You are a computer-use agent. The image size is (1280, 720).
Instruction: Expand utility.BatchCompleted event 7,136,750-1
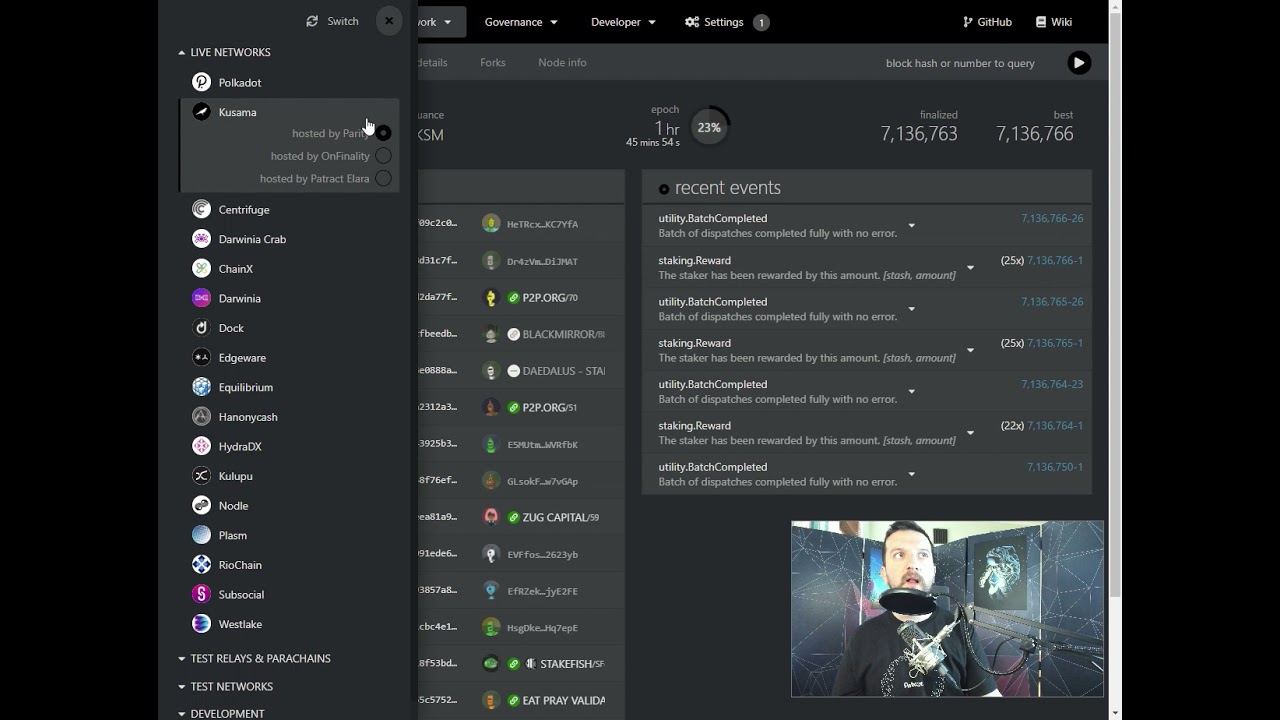click(x=911, y=474)
